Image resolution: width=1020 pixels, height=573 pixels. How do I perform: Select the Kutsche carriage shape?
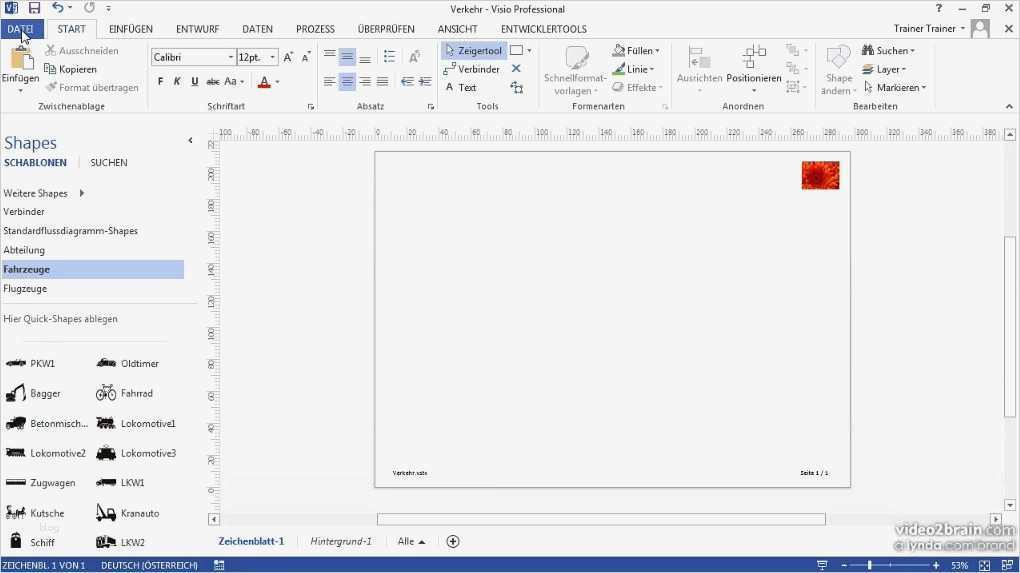pos(34,513)
